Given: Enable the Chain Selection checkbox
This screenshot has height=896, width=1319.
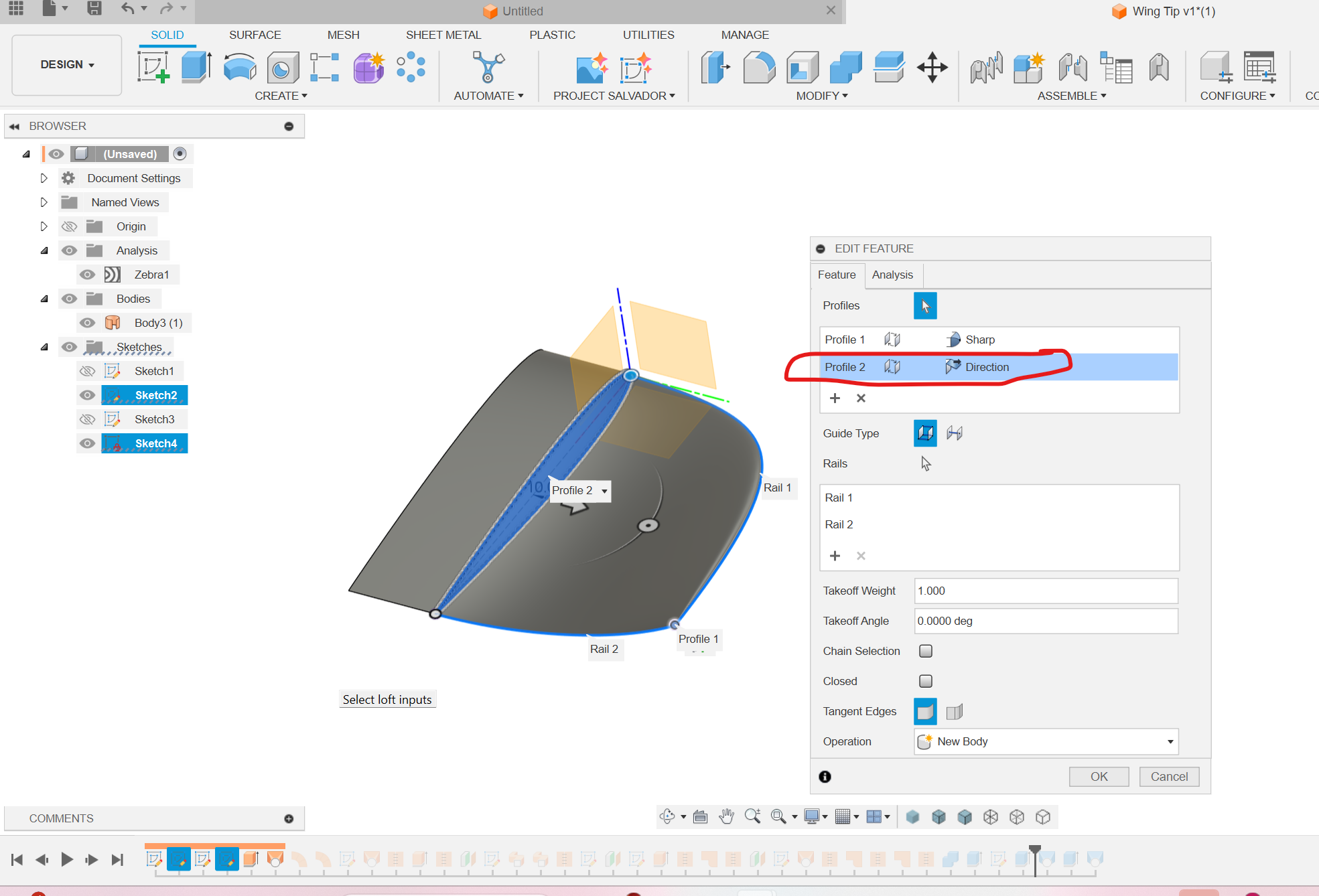Looking at the screenshot, I should point(925,650).
